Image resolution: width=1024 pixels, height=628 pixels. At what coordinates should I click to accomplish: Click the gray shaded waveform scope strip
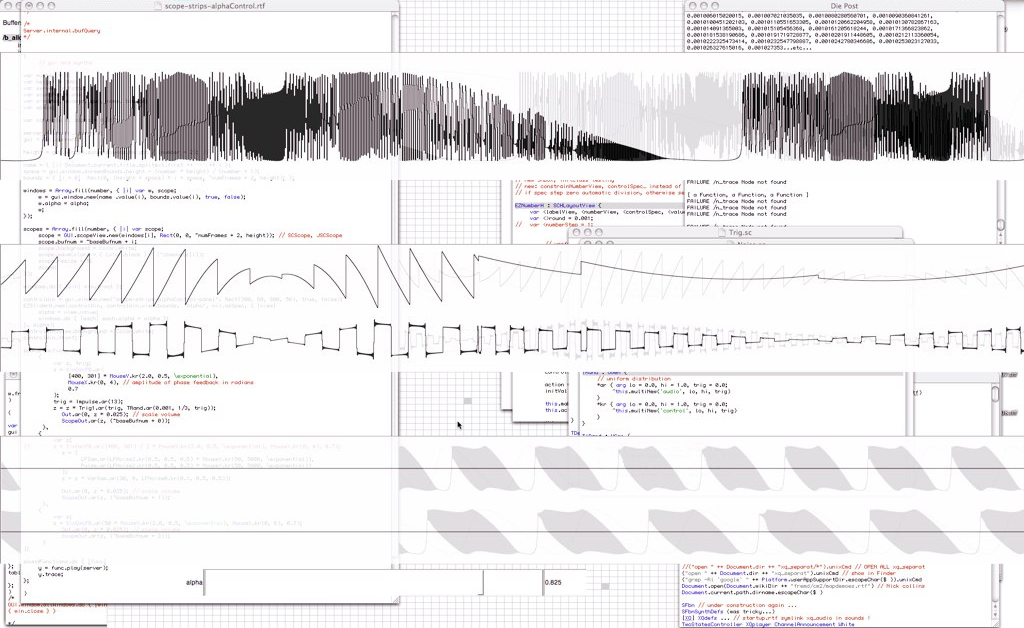(x=512, y=500)
